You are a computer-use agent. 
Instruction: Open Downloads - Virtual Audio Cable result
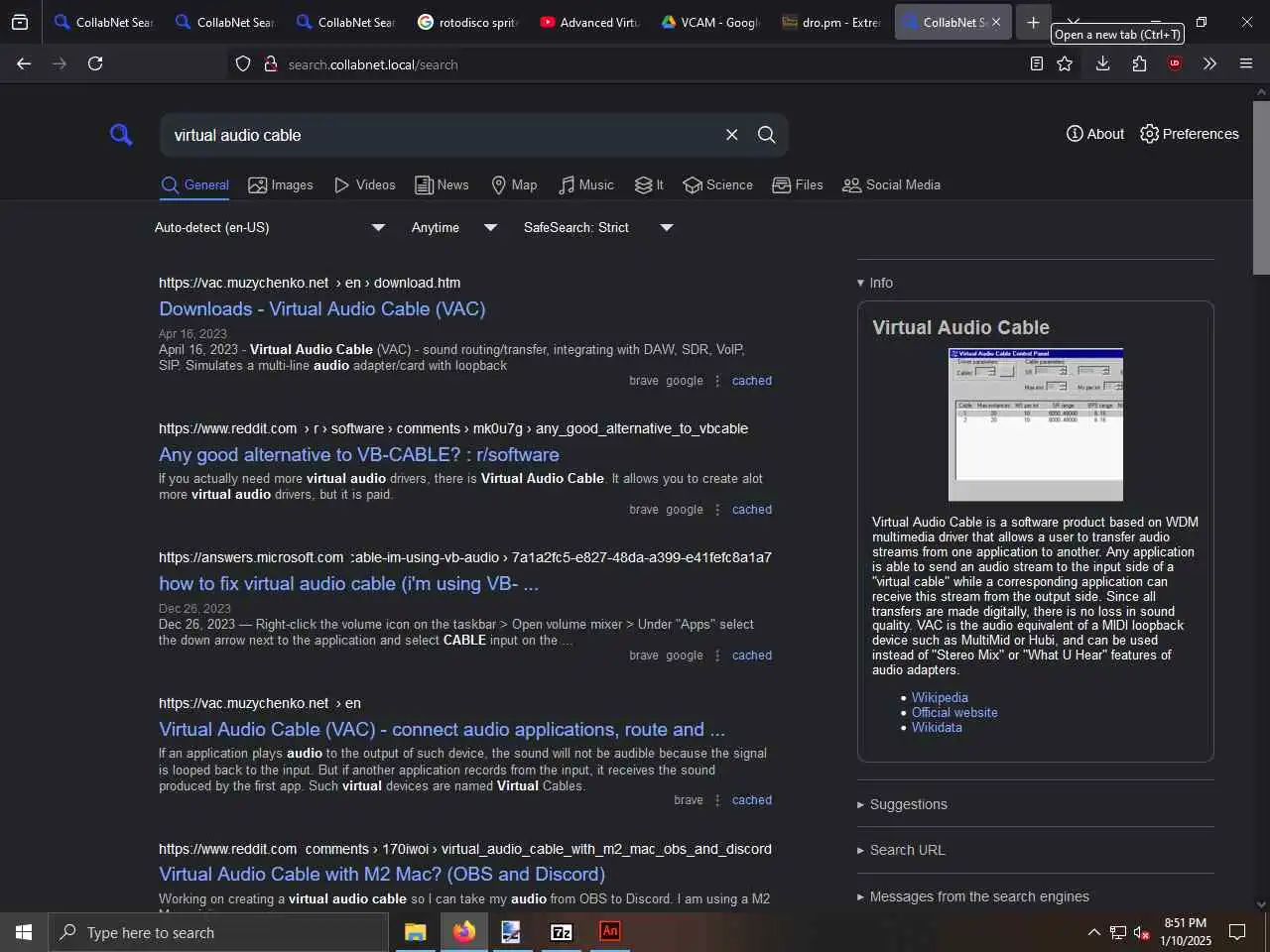tap(322, 308)
